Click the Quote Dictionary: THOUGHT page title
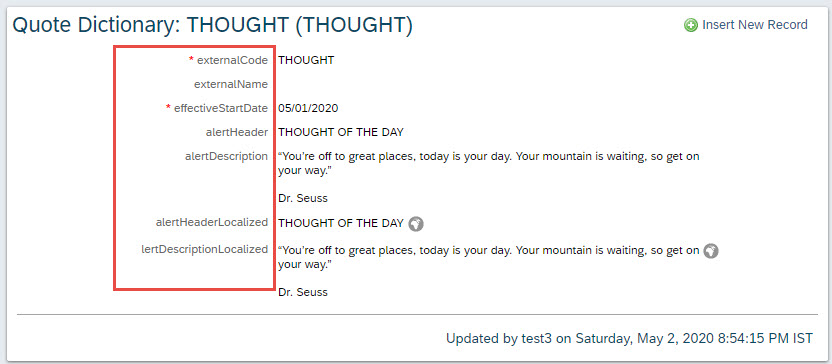Viewport: 832px width, 364px height. (212, 25)
